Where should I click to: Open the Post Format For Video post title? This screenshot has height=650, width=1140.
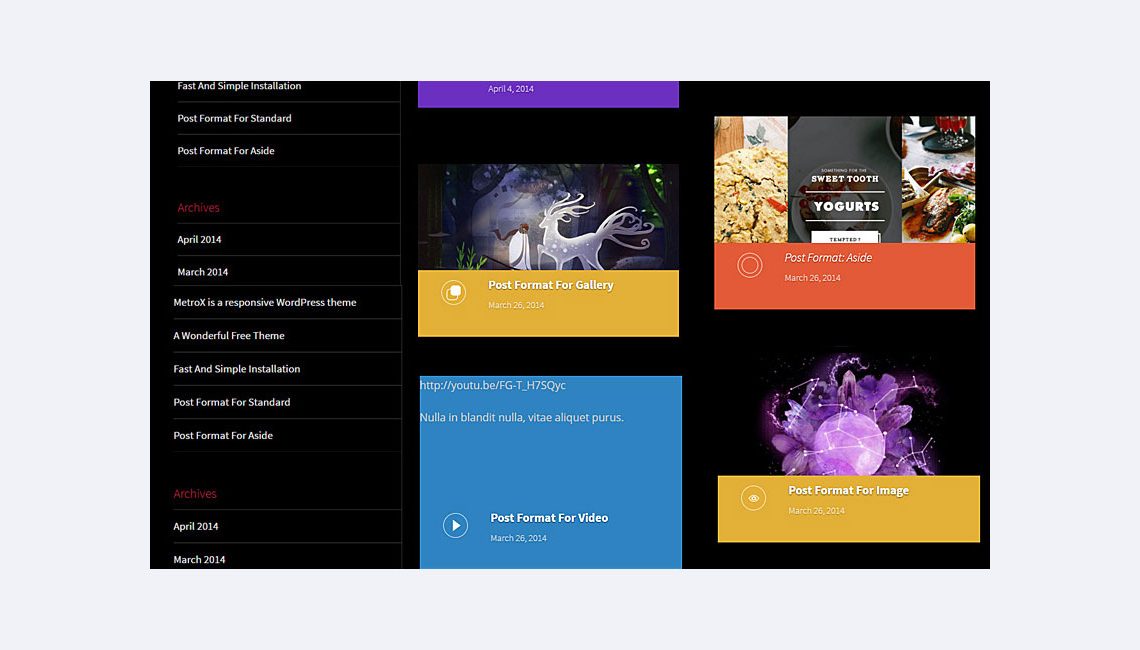click(x=549, y=518)
